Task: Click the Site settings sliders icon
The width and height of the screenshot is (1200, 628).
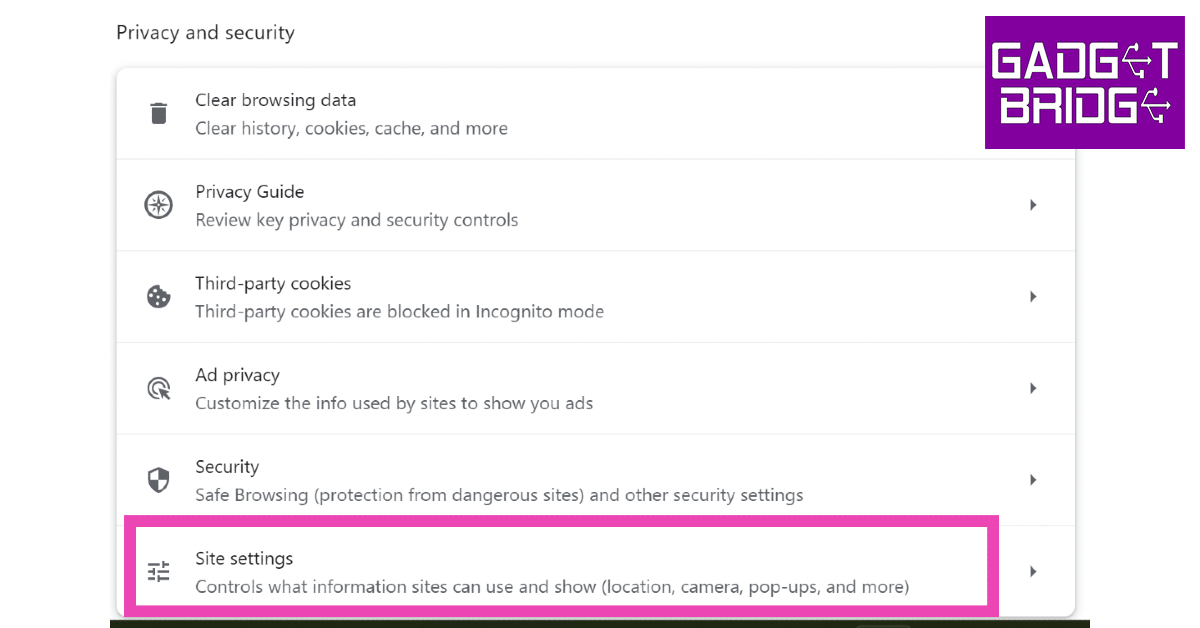Action: (158, 572)
